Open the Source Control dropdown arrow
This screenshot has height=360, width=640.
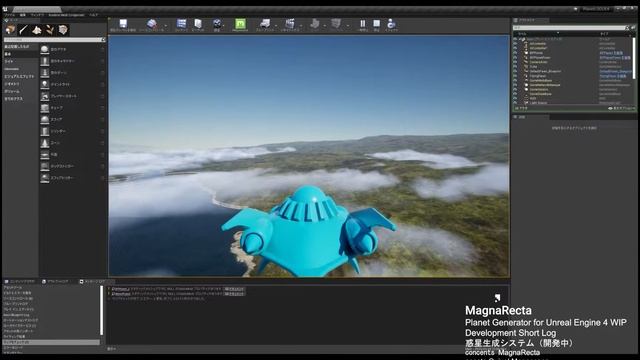tap(166, 26)
